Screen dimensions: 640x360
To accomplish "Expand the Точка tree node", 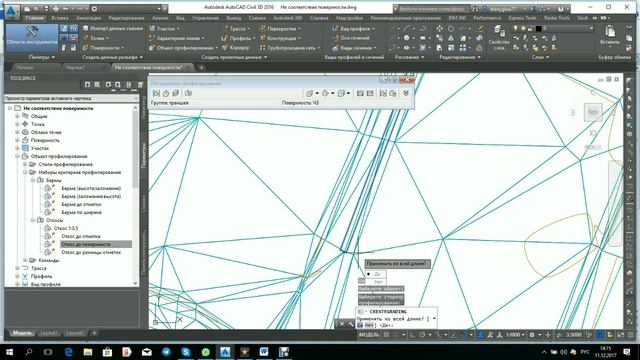I will click(18, 124).
